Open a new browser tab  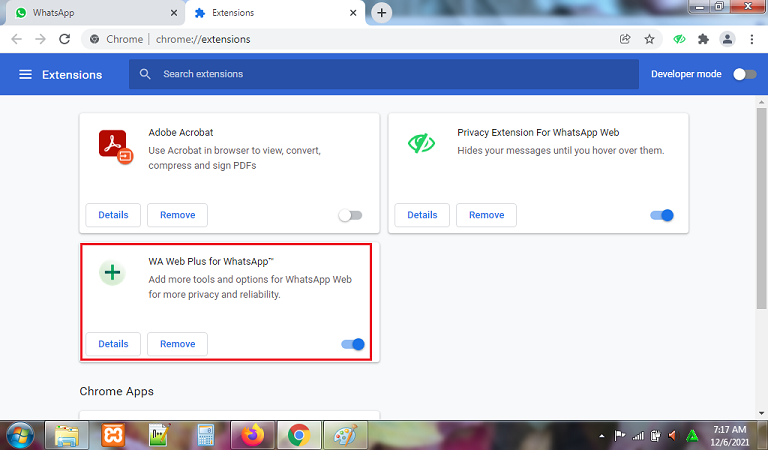coord(382,13)
